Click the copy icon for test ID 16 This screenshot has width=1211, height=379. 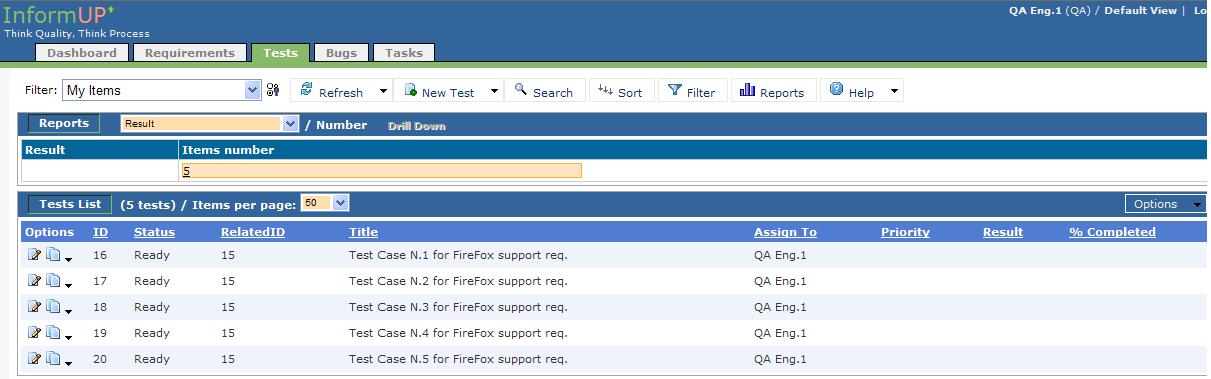[53, 255]
